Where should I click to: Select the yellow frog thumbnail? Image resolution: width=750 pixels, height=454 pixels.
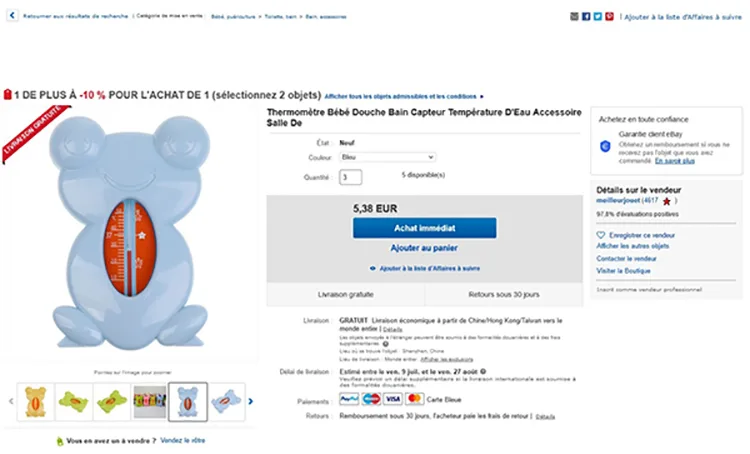point(36,402)
